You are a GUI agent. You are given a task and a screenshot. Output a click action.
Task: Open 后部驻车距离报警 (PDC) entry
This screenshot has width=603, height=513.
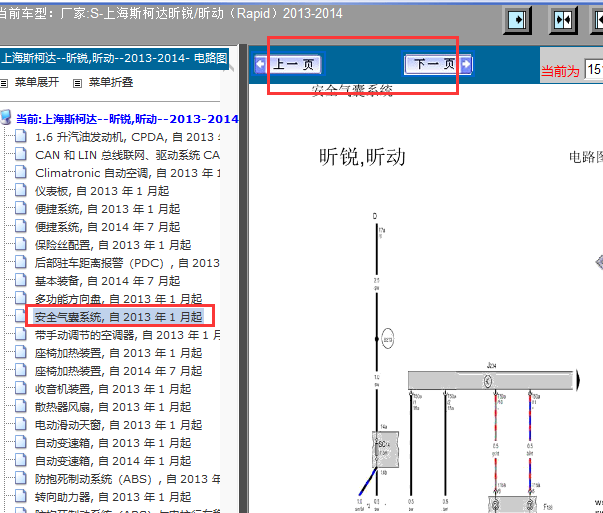coord(127,263)
